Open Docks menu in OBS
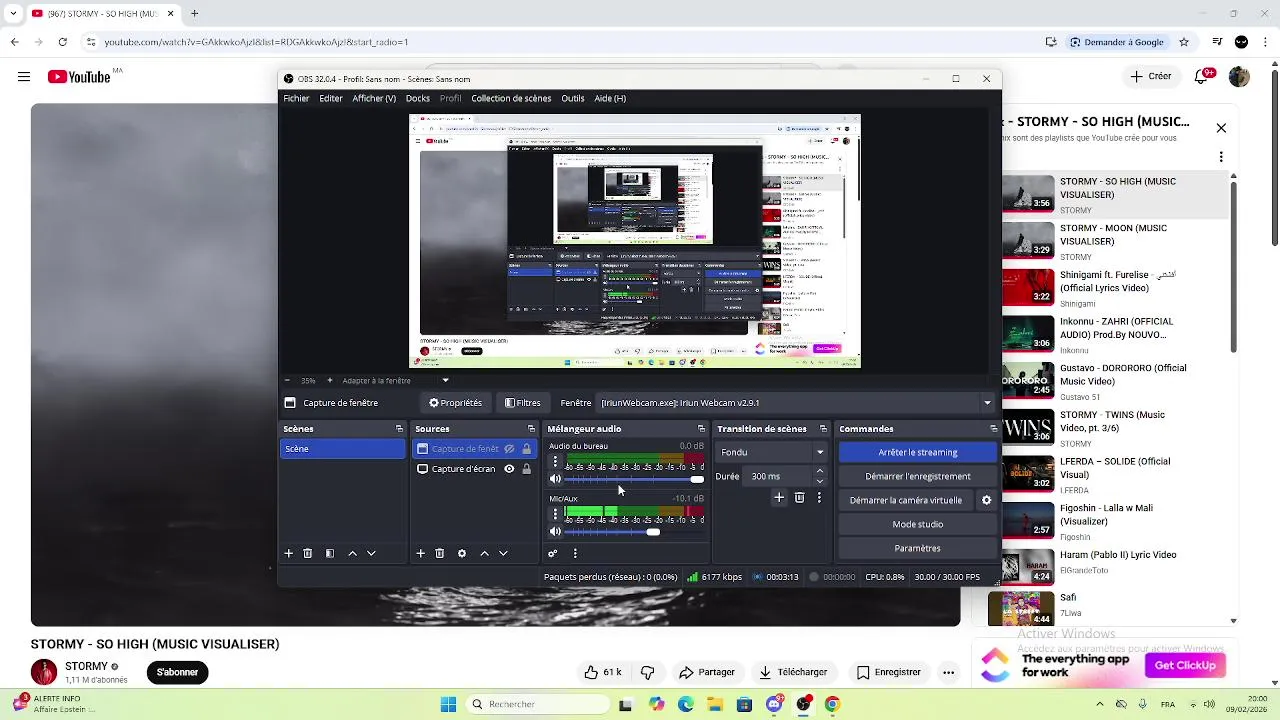Screen dimensions: 1280x720 point(418,98)
